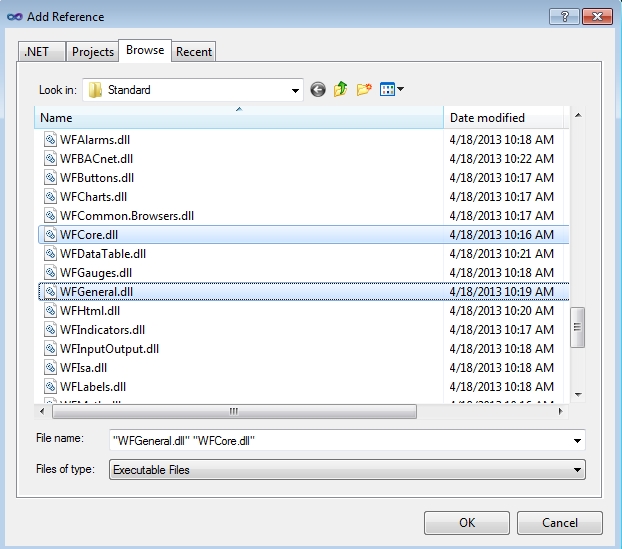Select the Browse tab
622x549 pixels.
(145, 50)
